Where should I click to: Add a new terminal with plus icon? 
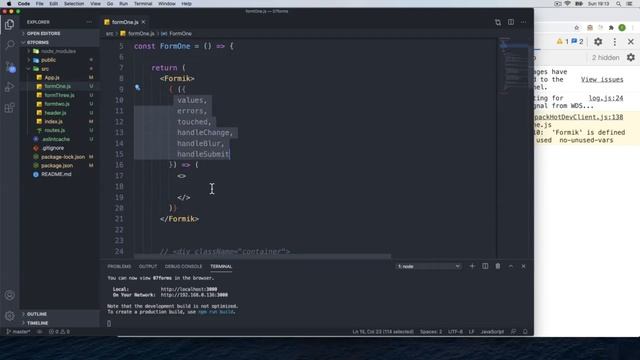472,266
